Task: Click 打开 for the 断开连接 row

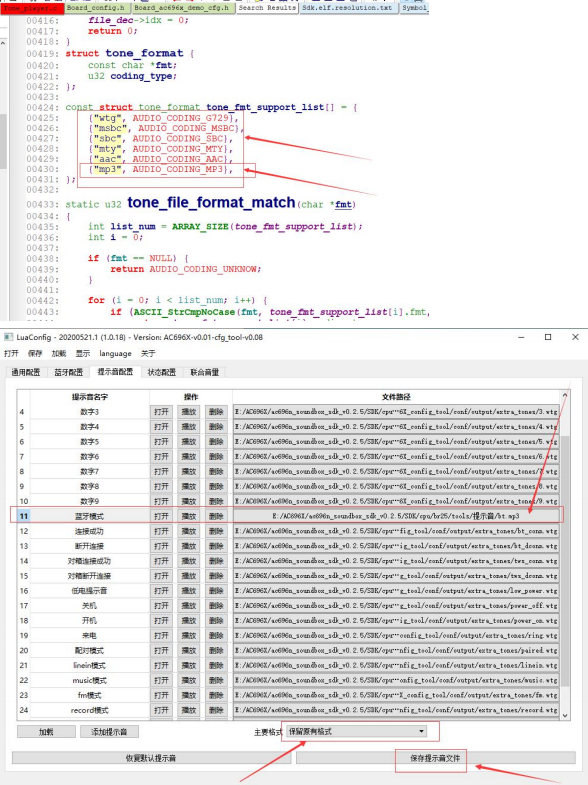Action: [x=161, y=546]
